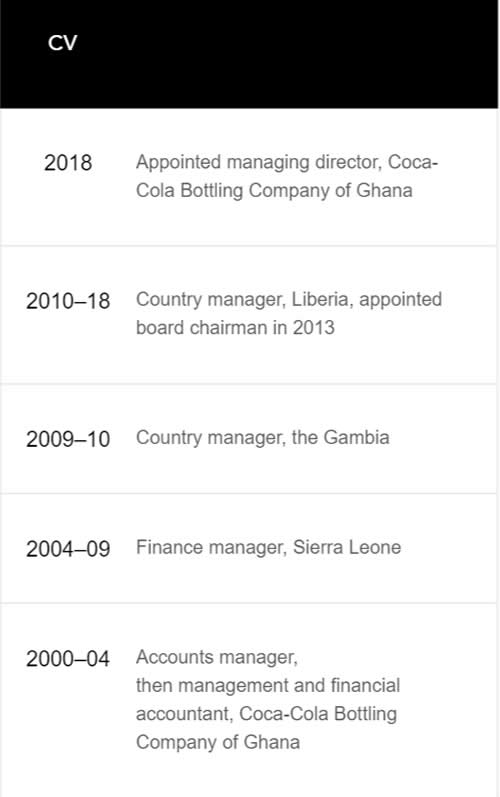500x797 pixels.
Task: Click 'Country manager, the Gambia' entry
Action: 263,438
